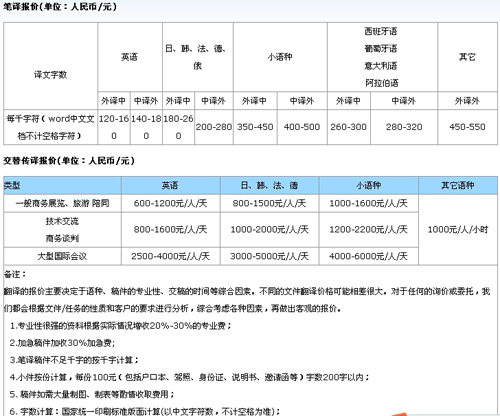
Task: Click the 备注： label
Action: [15, 274]
